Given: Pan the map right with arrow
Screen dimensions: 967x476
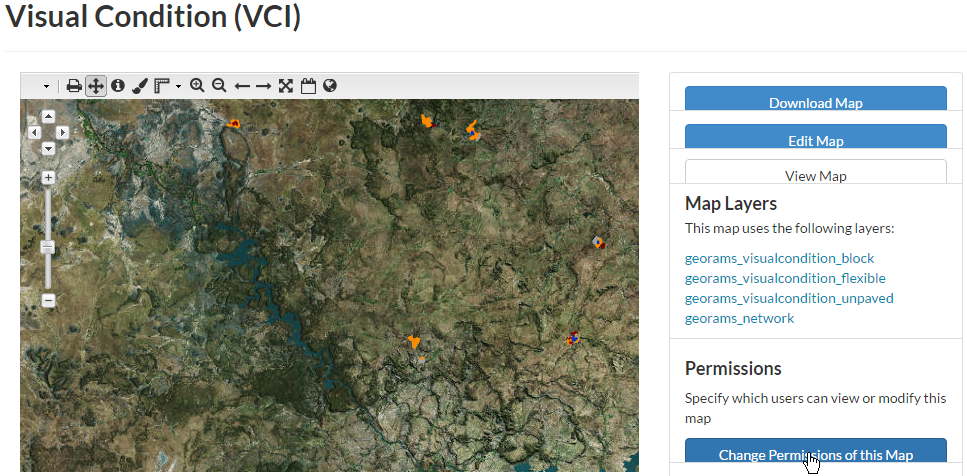Looking at the screenshot, I should tap(62, 132).
